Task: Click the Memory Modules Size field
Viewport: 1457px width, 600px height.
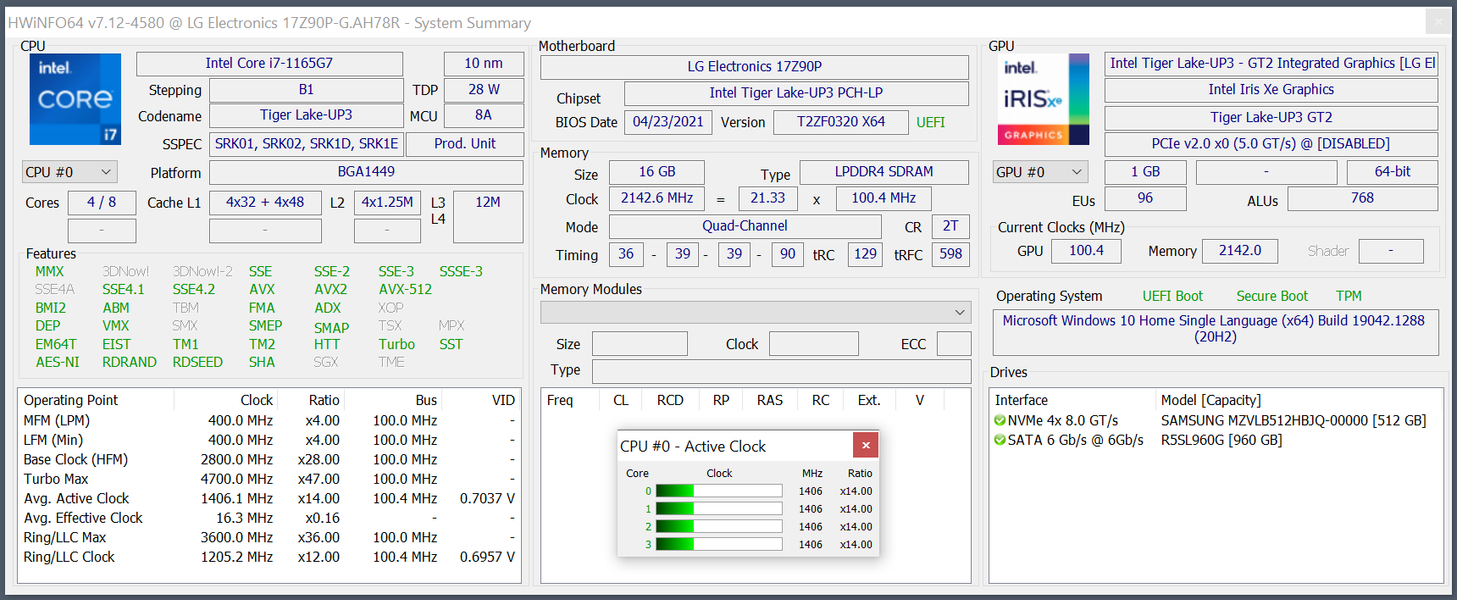Action: tap(639, 344)
